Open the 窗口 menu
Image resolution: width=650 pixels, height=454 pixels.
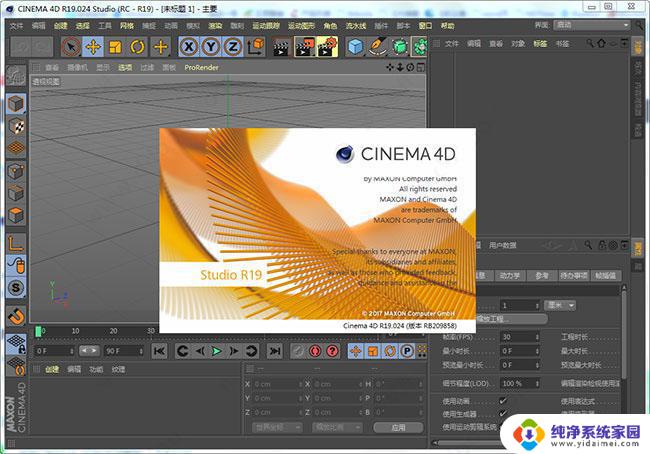[x=425, y=26]
